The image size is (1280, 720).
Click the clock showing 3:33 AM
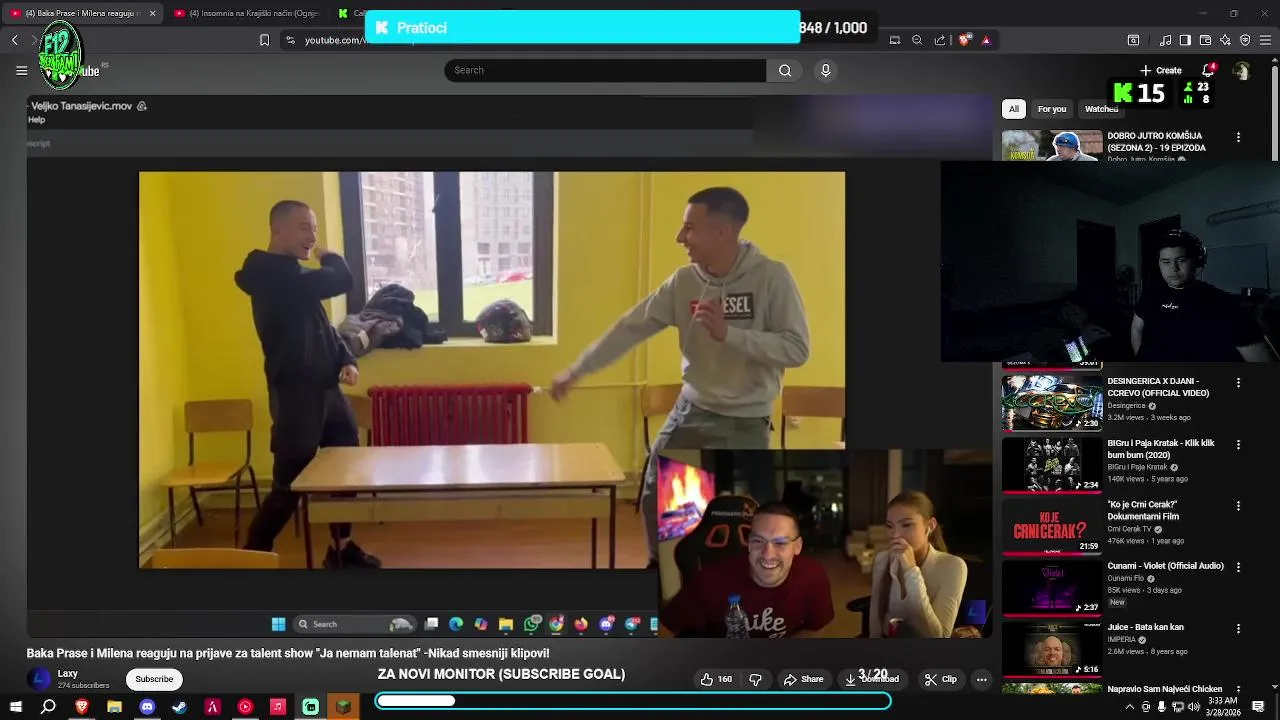1222,701
